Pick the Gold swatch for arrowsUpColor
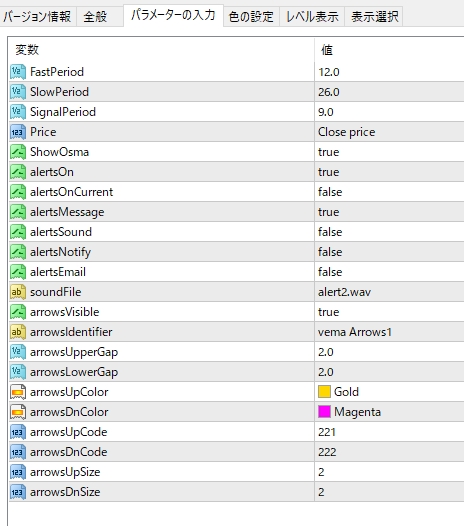The width and height of the screenshot is (464, 526). [324, 392]
